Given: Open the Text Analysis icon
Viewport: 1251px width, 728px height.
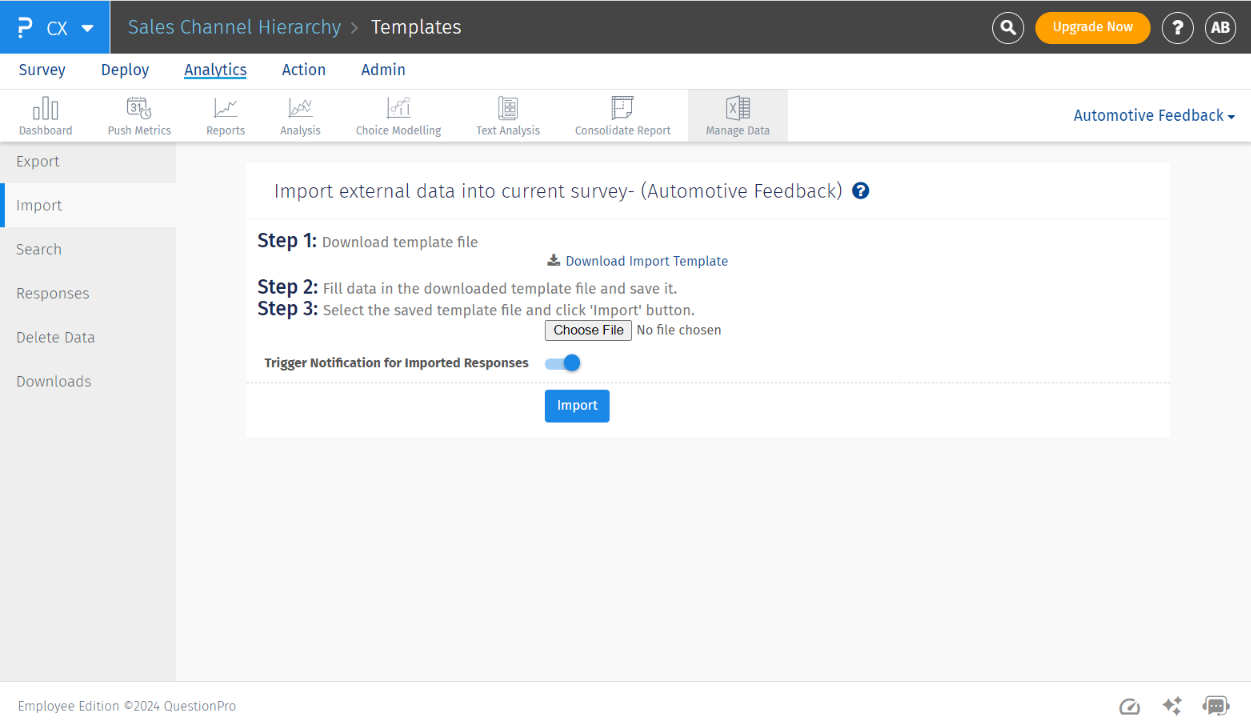Looking at the screenshot, I should (x=507, y=109).
